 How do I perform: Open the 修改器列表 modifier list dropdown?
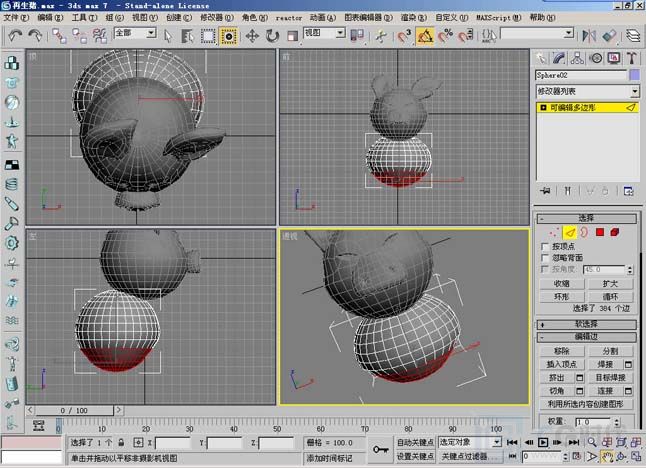[x=587, y=91]
